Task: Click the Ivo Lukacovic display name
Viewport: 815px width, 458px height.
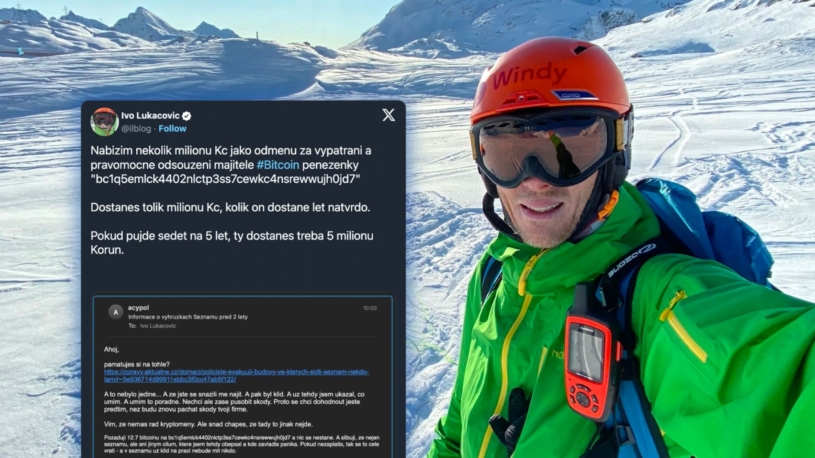Action: tap(150, 116)
